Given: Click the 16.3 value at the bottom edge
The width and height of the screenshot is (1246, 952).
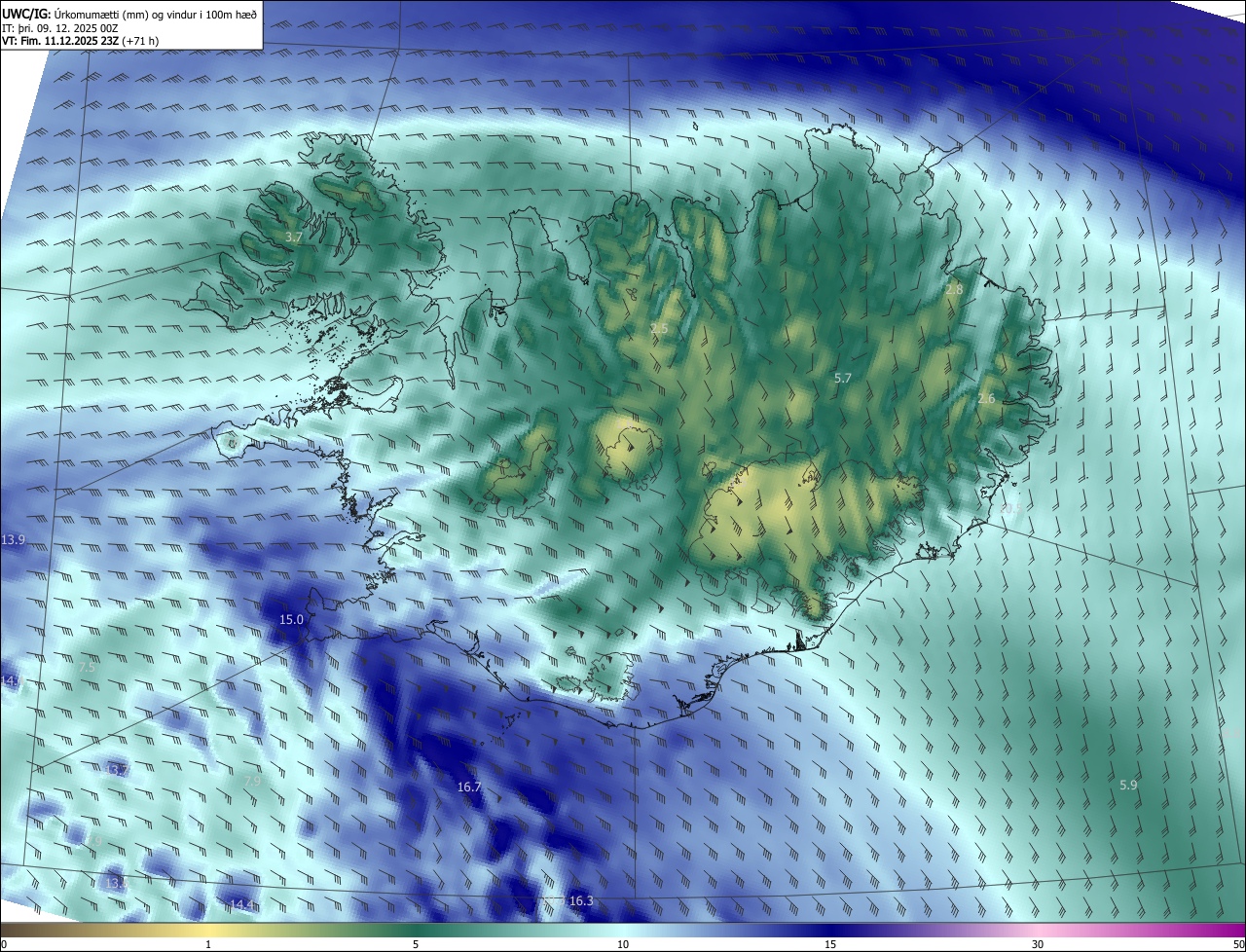Looking at the screenshot, I should tap(580, 901).
